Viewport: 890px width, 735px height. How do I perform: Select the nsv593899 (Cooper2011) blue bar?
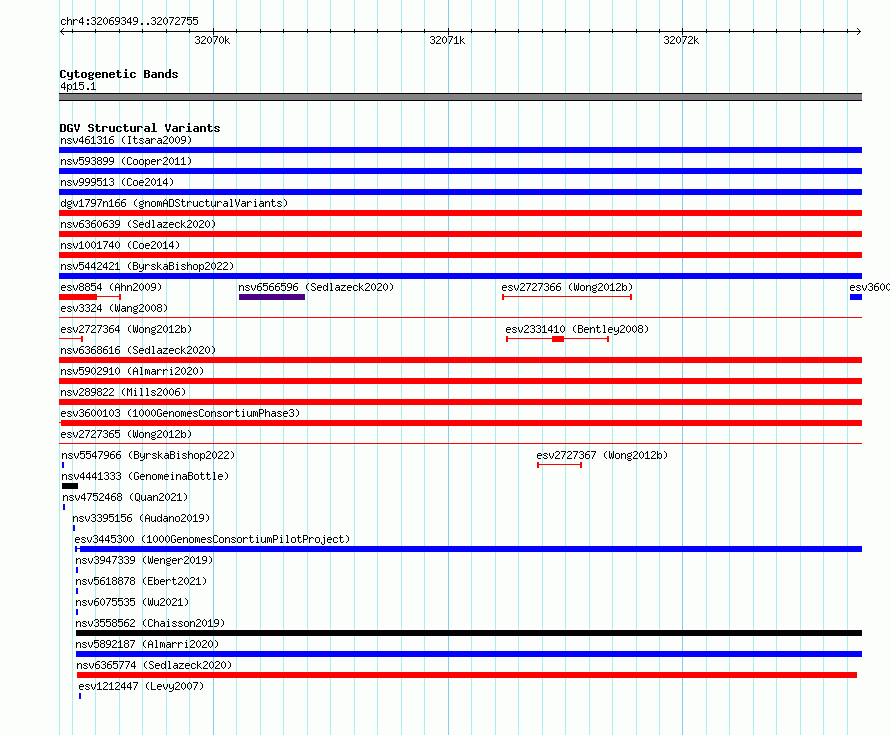click(460, 171)
